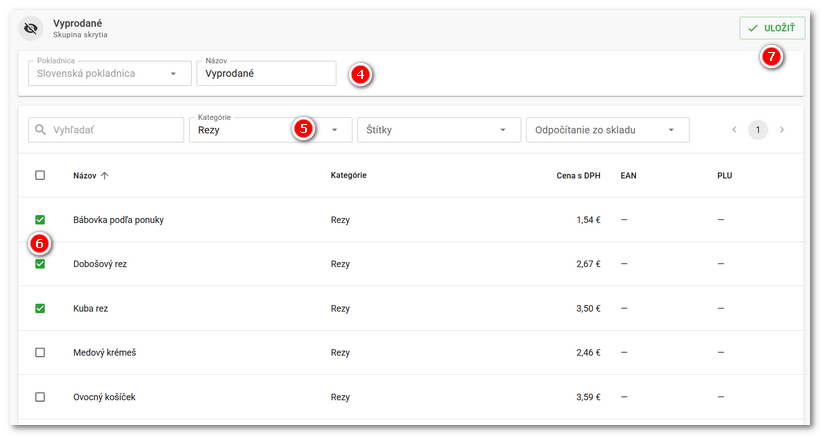This screenshot has height=436, width=821.
Task: Click the Dobošový rez name
Action: click(100, 264)
